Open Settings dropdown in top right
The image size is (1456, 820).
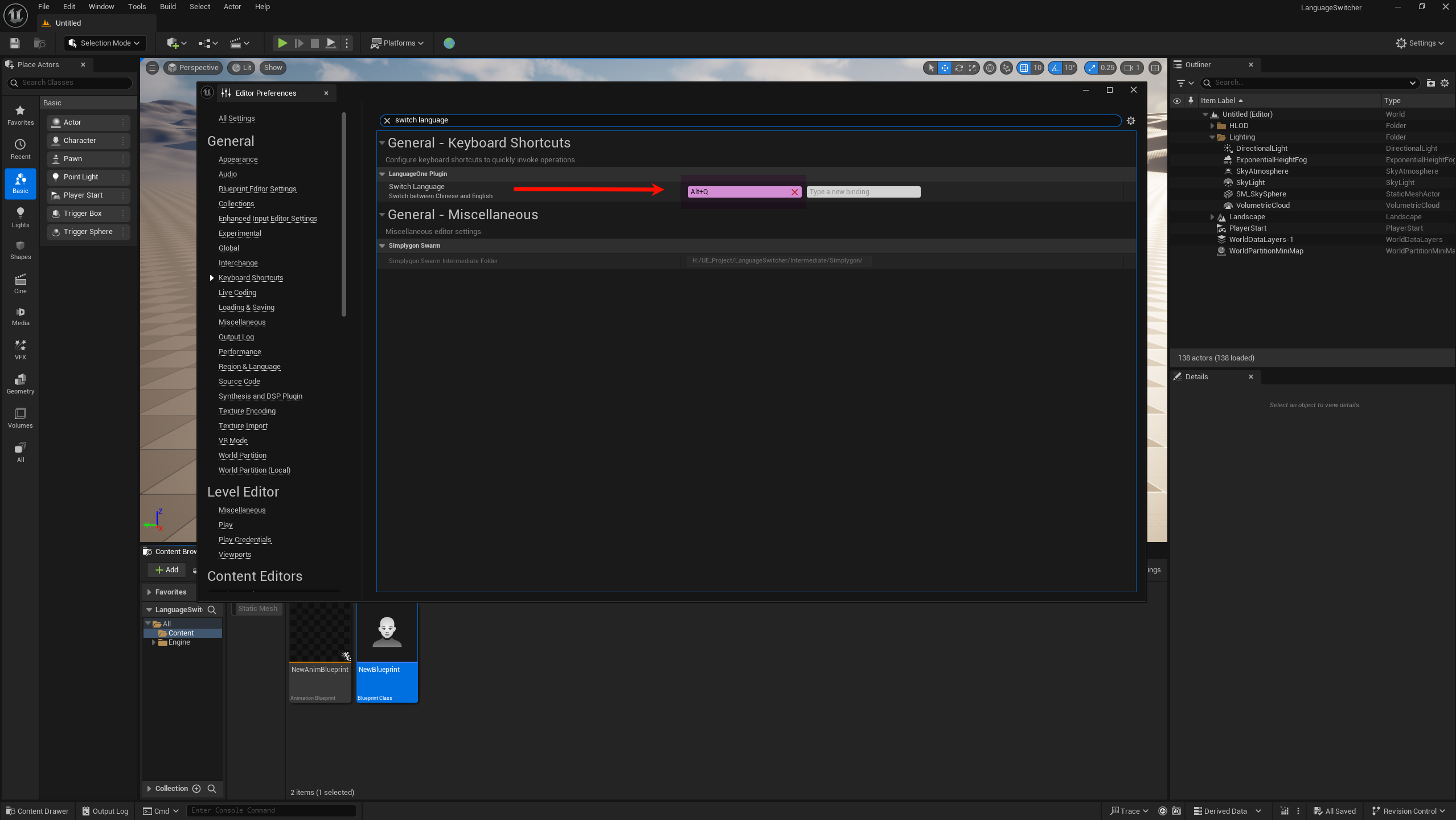tap(1421, 43)
